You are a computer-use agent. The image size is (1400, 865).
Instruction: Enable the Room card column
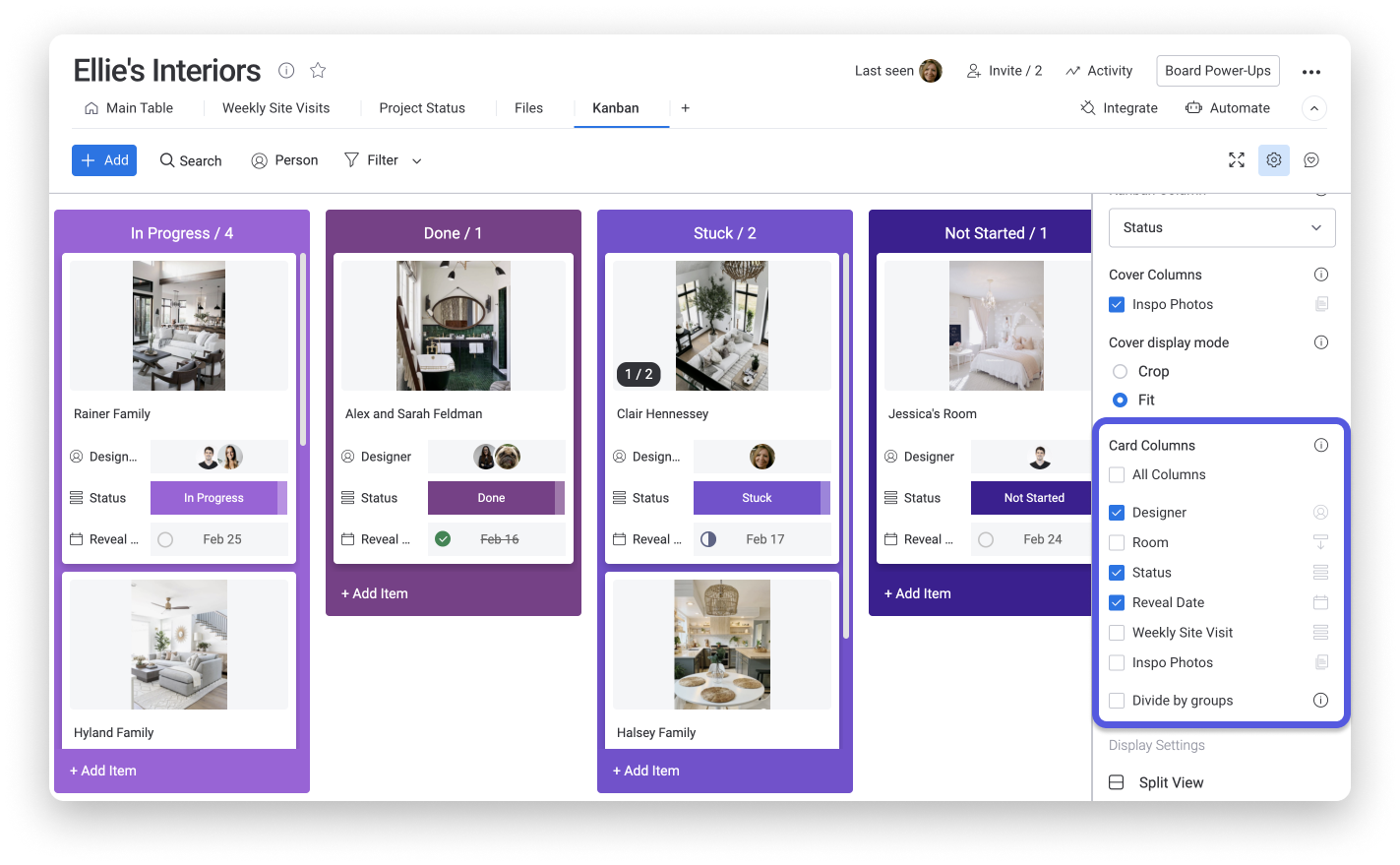(1117, 542)
